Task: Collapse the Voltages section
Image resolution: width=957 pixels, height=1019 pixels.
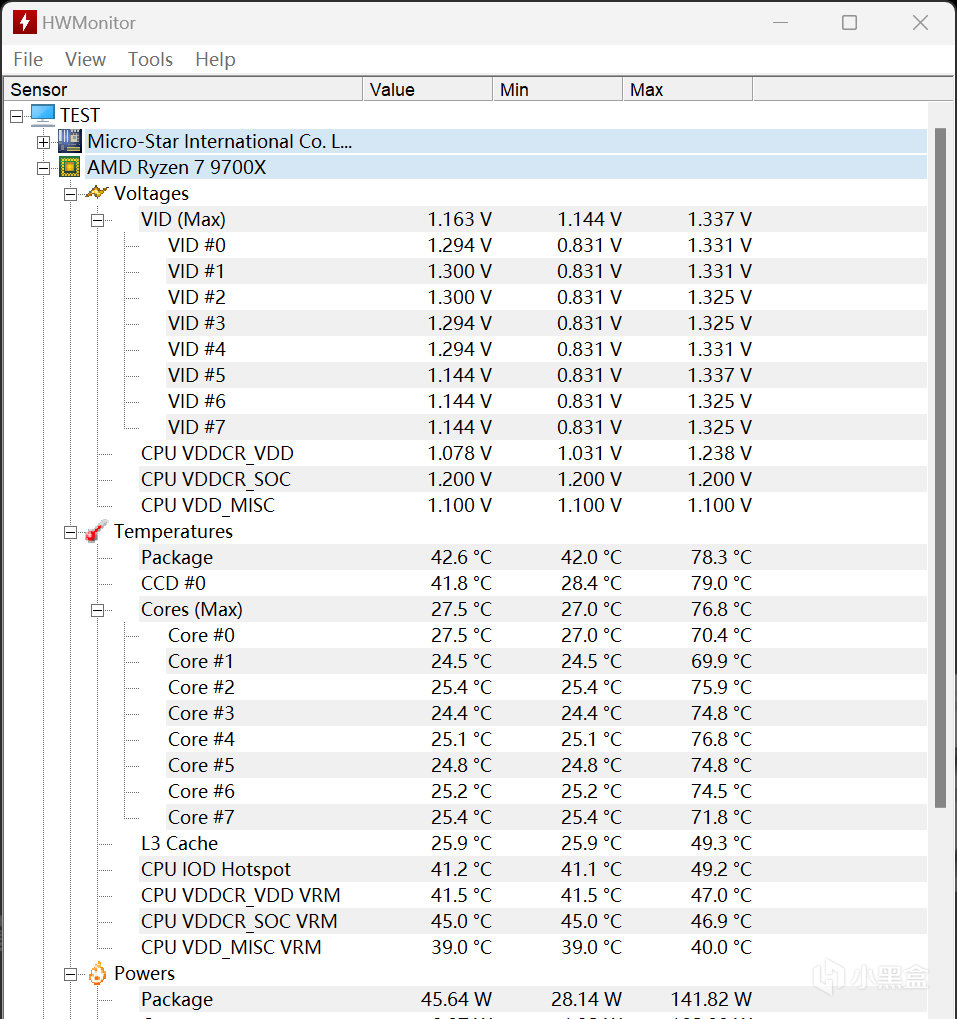Action: click(70, 194)
